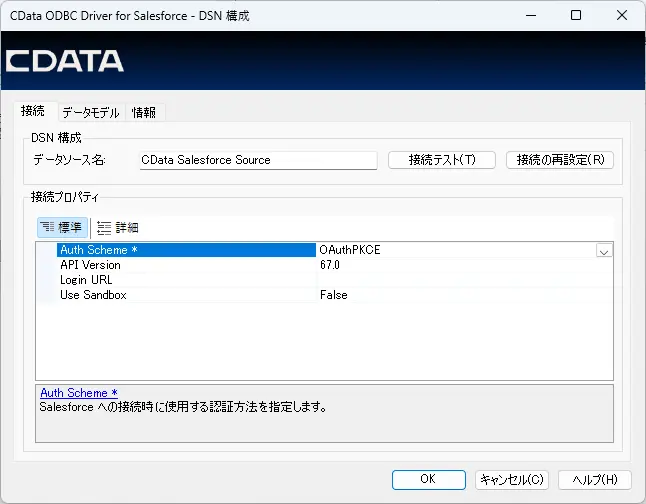646x504 pixels.
Task: Click the 67.0 API Version value
Action: [x=464, y=265]
